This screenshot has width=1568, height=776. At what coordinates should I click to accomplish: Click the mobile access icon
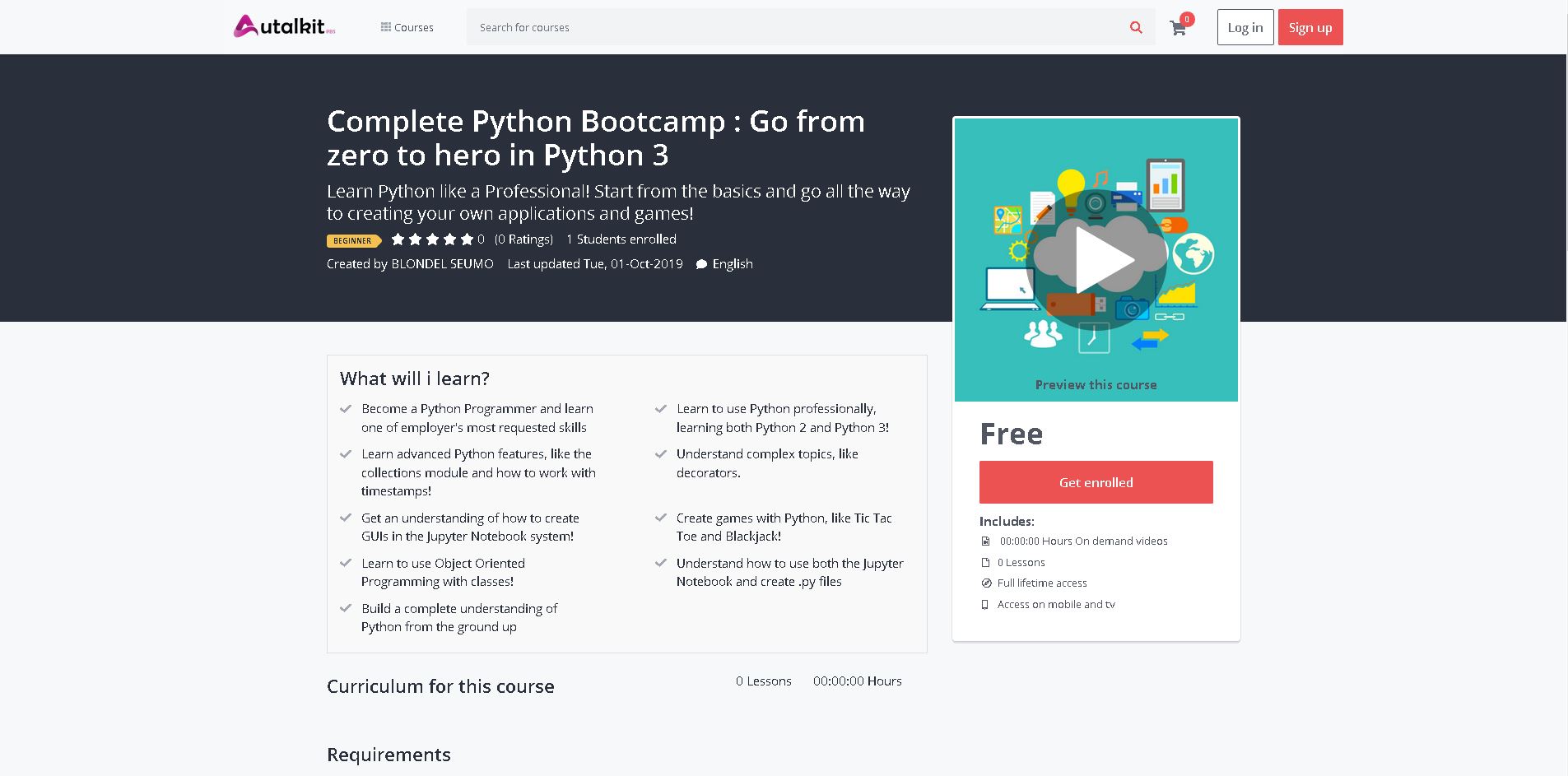pos(985,605)
